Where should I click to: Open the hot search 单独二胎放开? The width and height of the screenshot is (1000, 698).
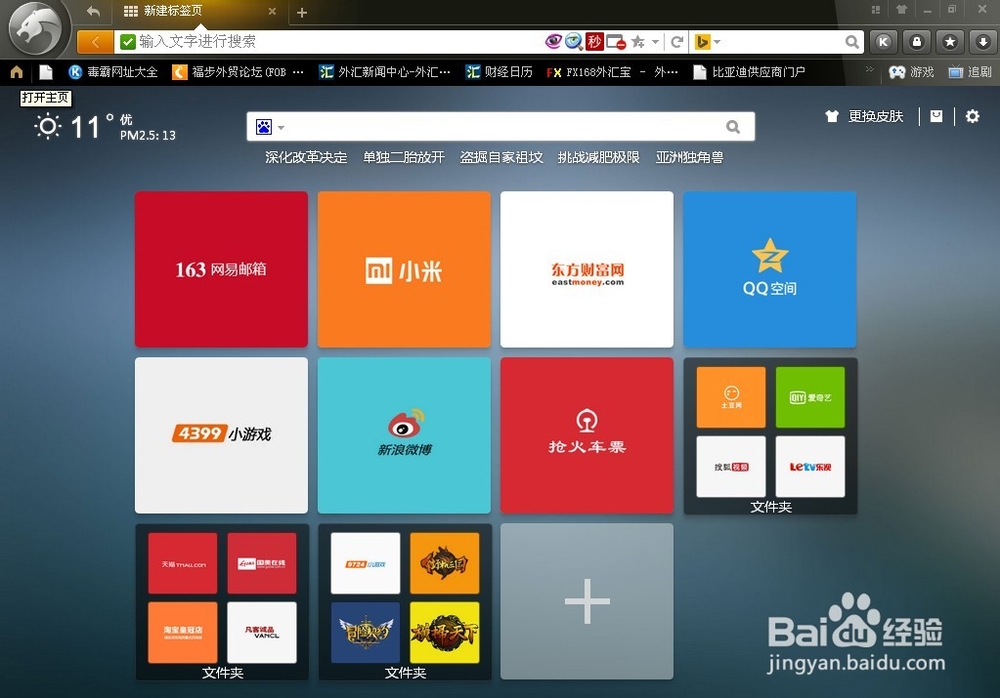tap(404, 157)
